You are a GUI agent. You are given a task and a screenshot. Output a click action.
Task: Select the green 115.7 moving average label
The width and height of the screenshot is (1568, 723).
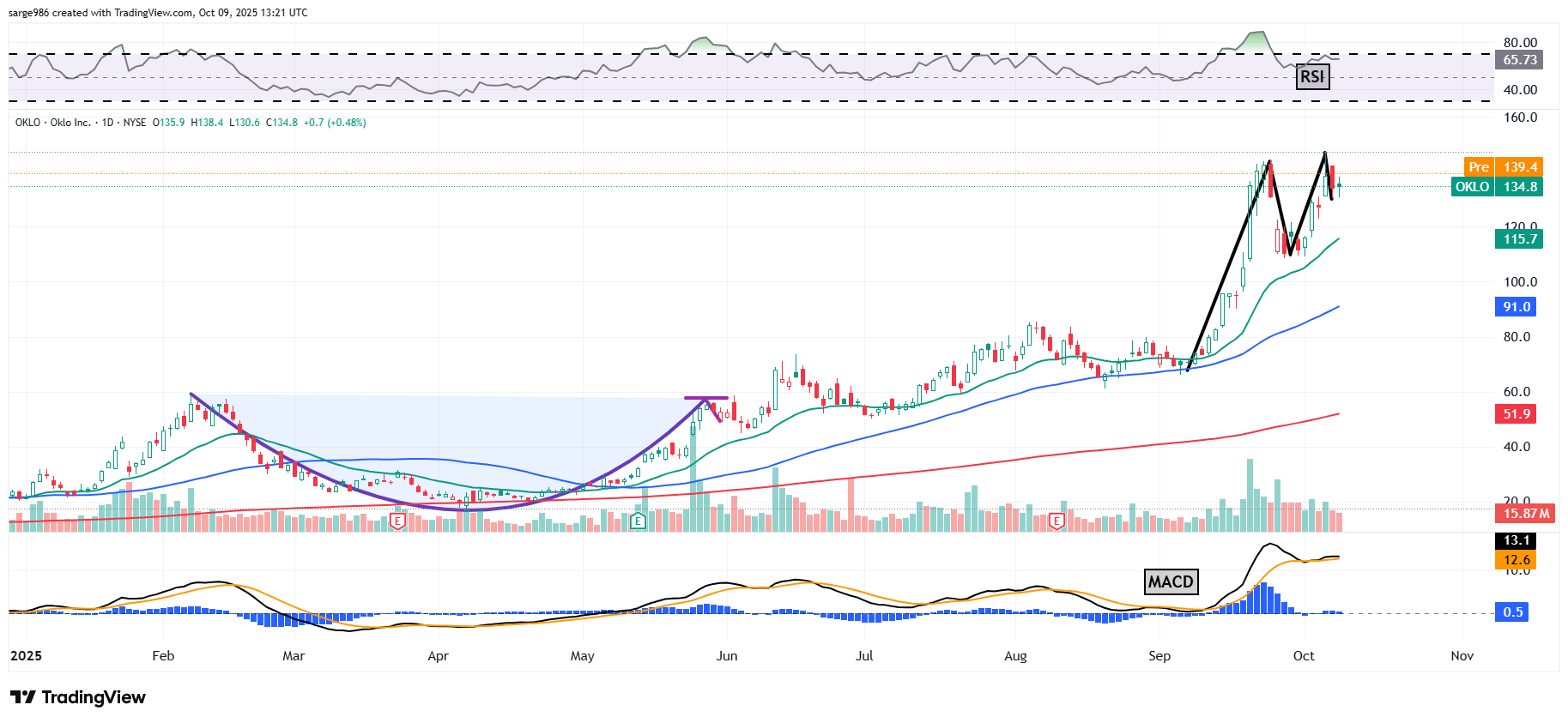(x=1518, y=239)
